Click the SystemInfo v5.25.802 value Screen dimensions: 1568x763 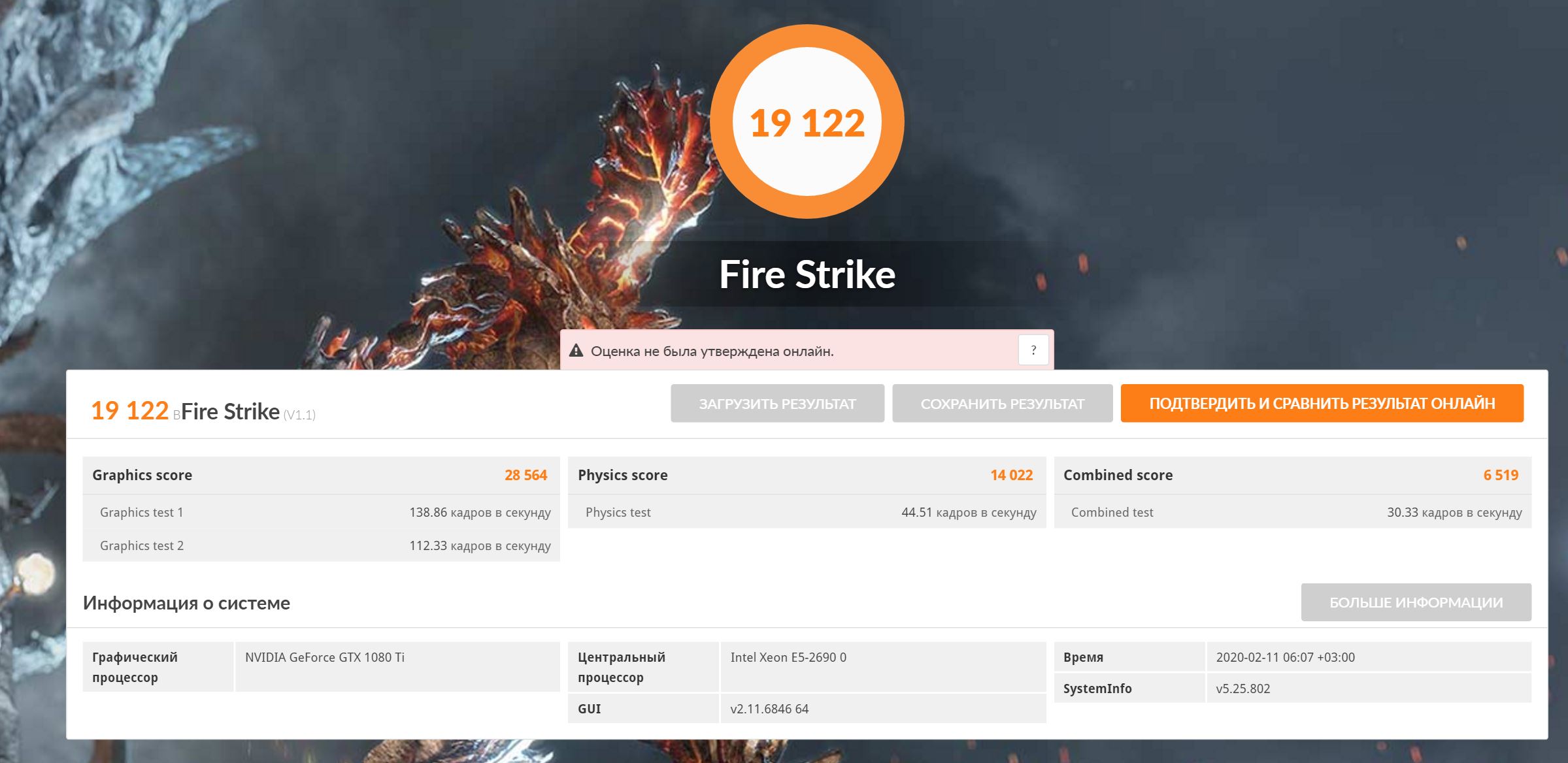pos(1243,689)
